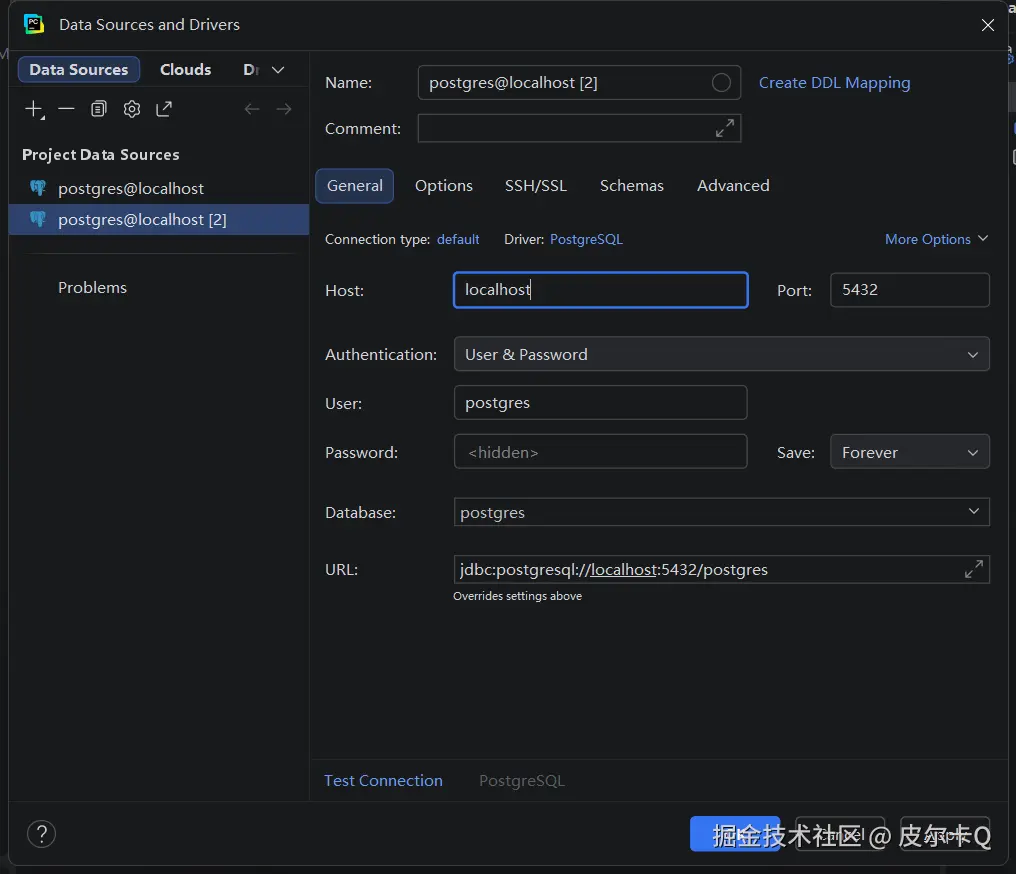Open driver settings via the wrench icon
Screen dimensions: 1016x874
[x=131, y=109]
